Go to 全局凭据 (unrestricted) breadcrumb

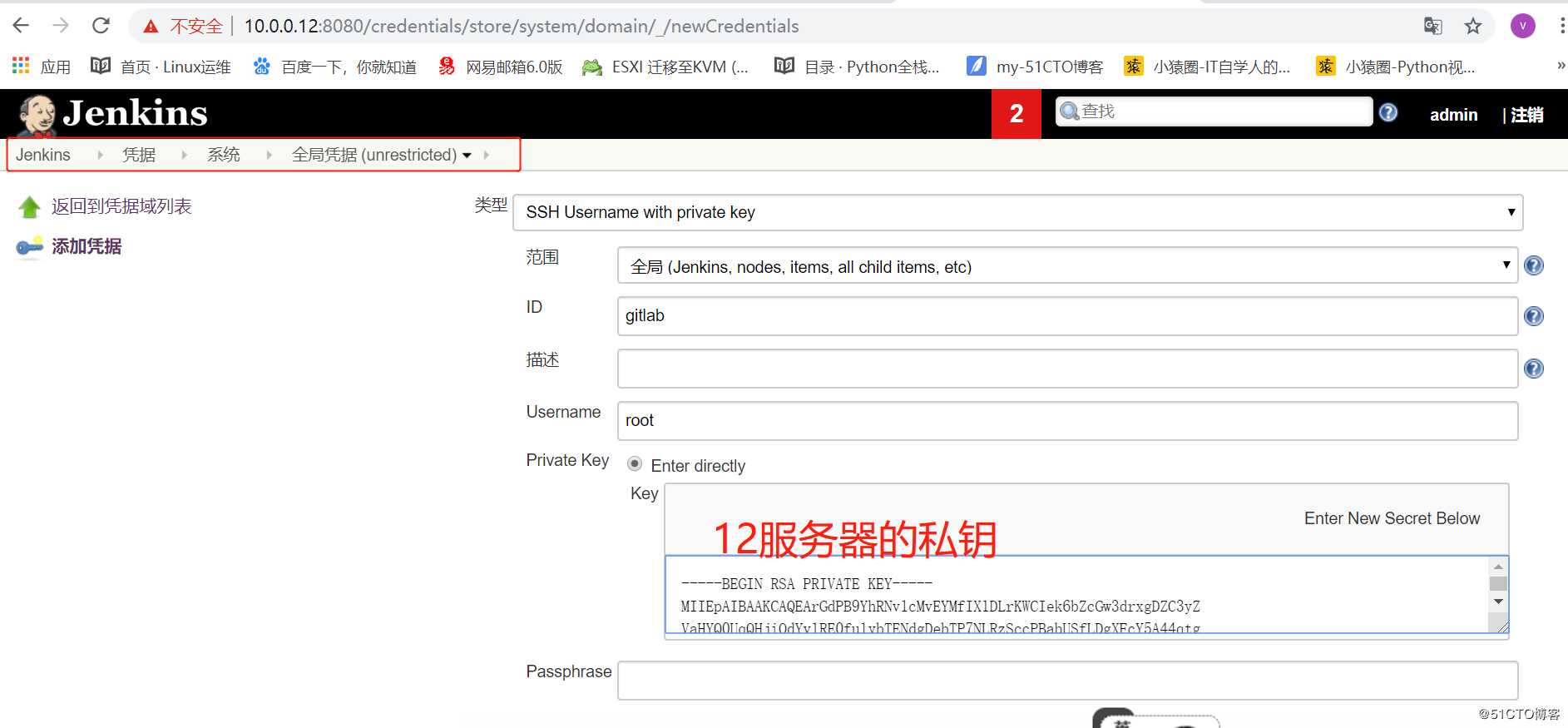coord(374,155)
